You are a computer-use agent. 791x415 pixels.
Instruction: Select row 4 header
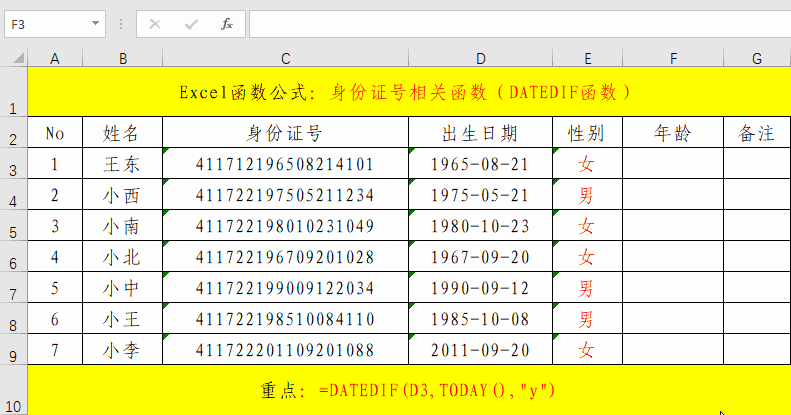(x=14, y=194)
